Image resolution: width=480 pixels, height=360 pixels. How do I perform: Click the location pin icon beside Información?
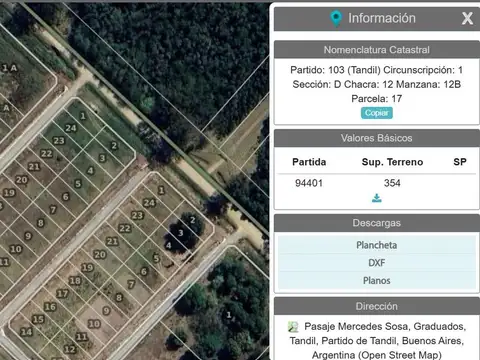point(336,19)
